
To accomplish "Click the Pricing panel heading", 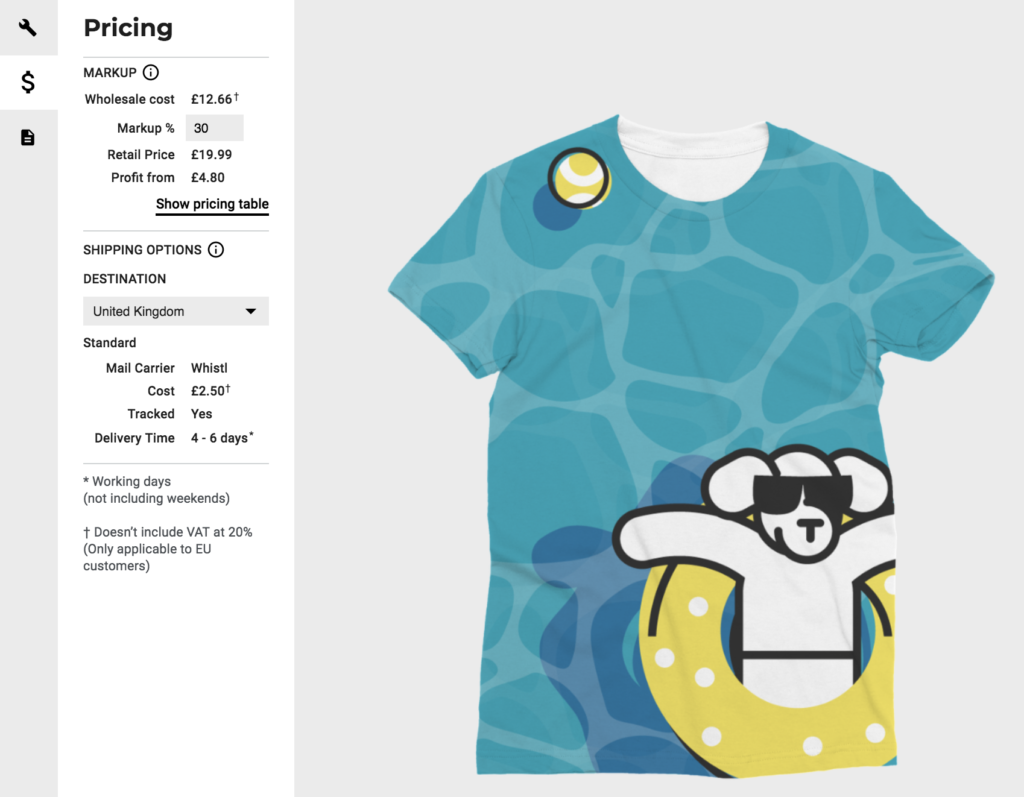I will pos(128,27).
